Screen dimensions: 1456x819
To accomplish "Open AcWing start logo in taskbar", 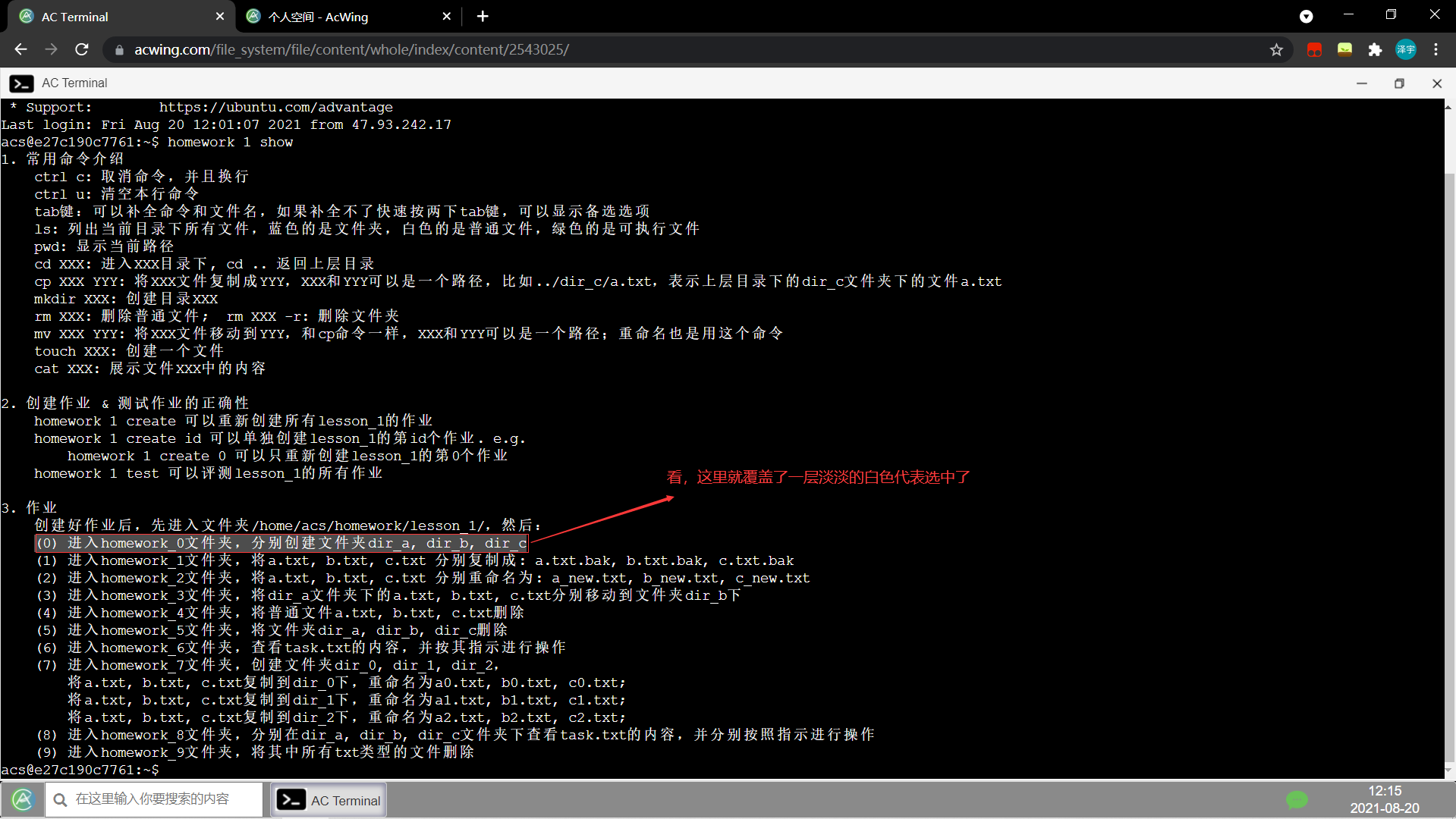I will [23, 799].
